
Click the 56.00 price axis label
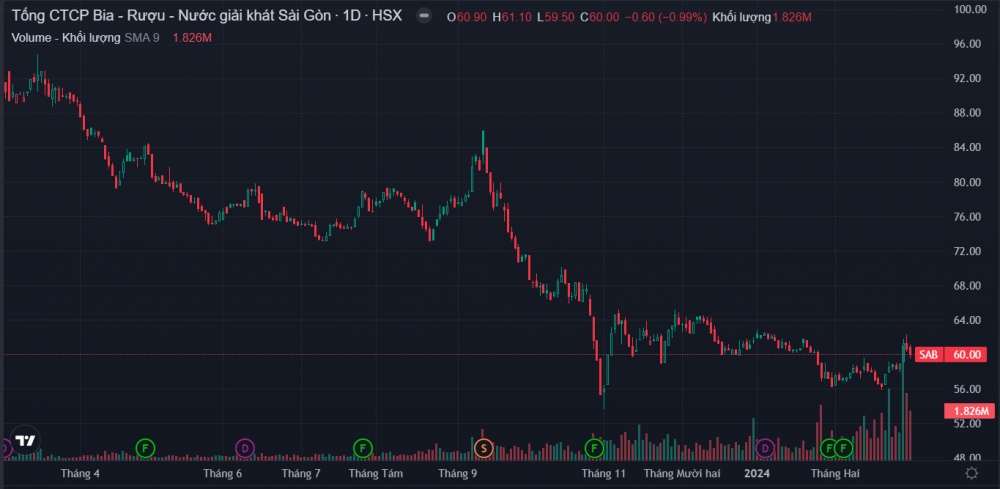[x=966, y=389]
